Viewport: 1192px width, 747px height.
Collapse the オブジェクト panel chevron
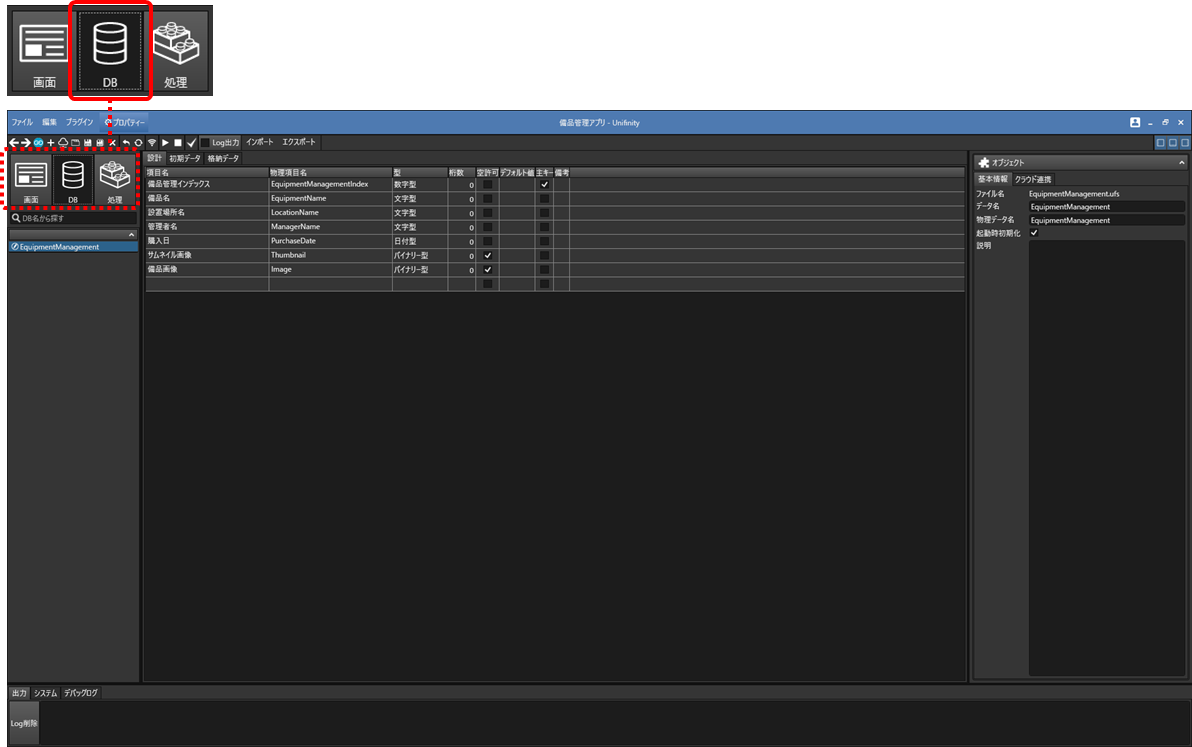tap(1181, 163)
